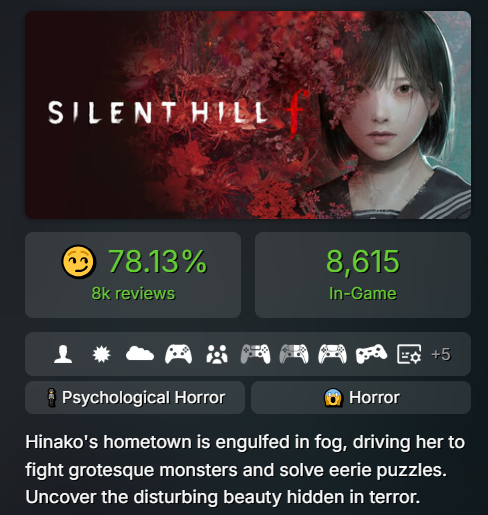Select the Steam Achievements starburst icon
Image resolution: width=488 pixels, height=515 pixels.
coord(101,354)
